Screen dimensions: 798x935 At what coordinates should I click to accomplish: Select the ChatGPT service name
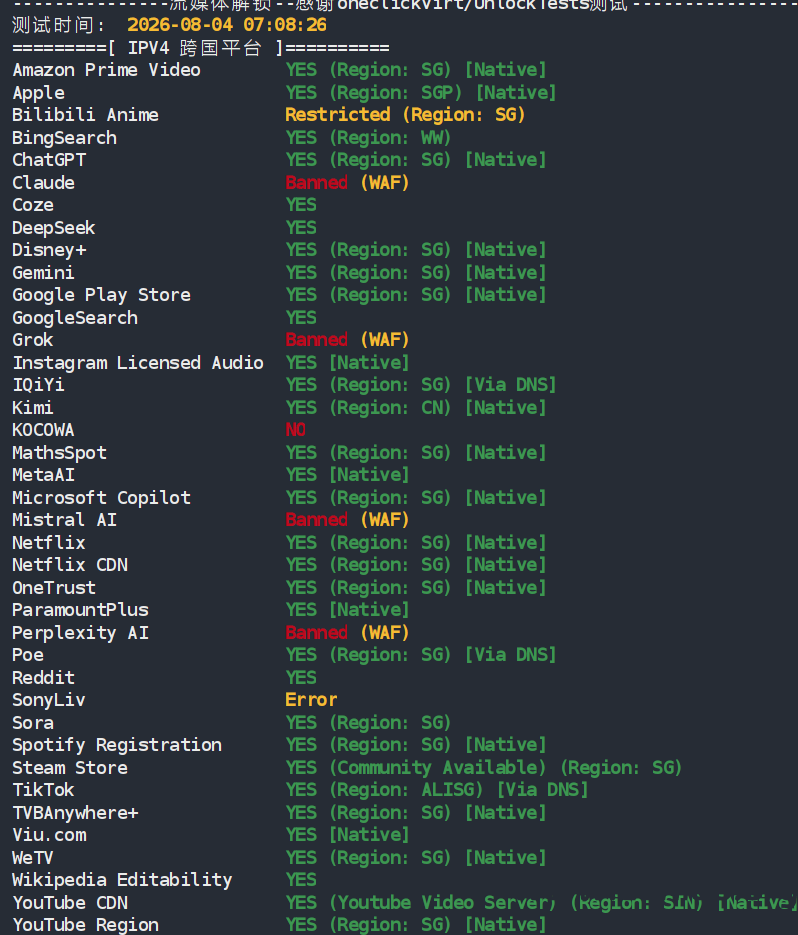click(x=49, y=160)
